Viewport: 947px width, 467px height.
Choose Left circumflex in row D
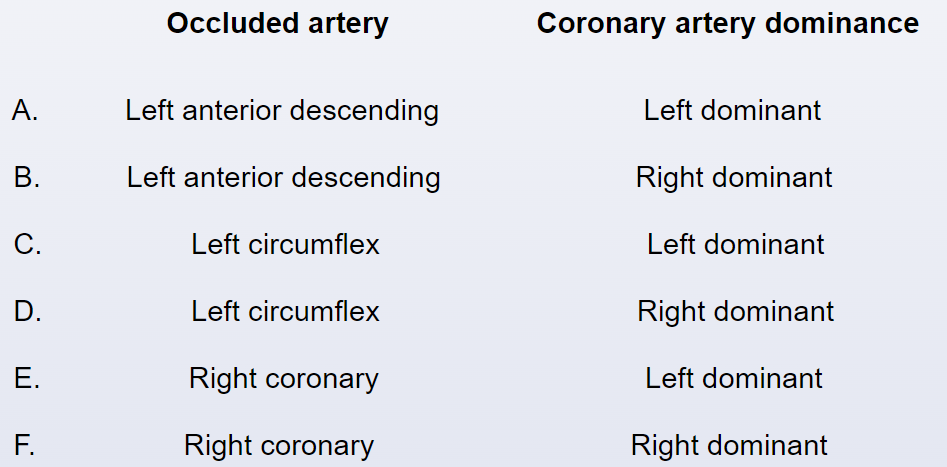coord(285,312)
